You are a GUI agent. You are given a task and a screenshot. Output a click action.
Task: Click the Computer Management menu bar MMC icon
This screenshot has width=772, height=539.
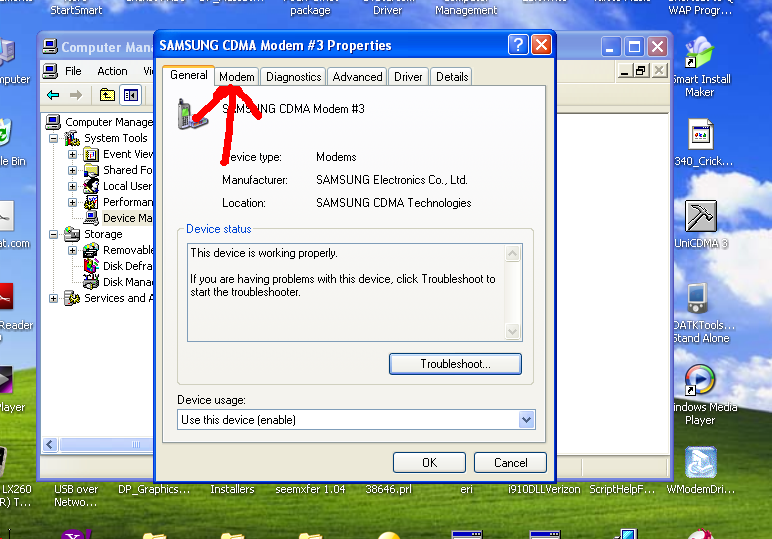click(x=50, y=71)
